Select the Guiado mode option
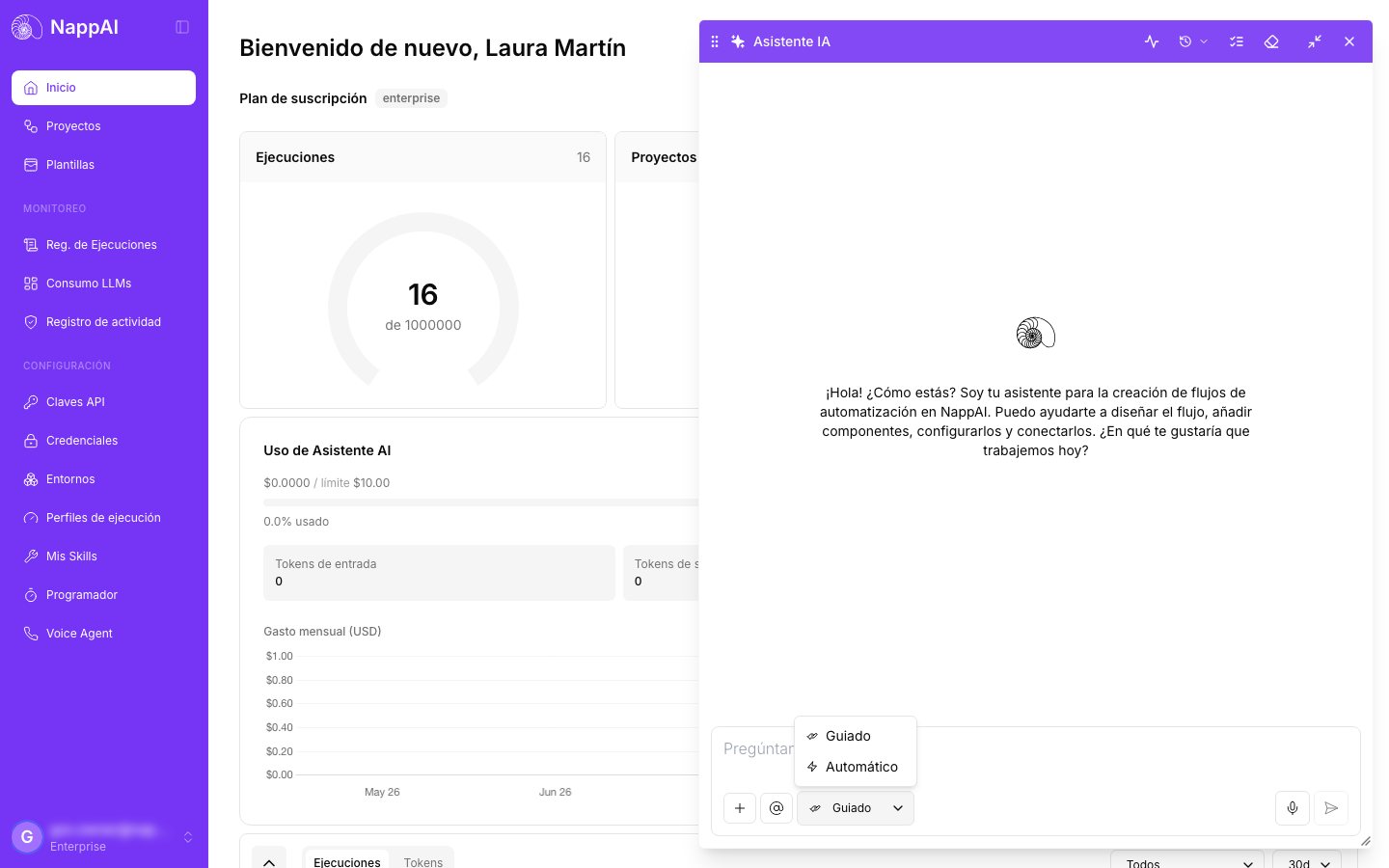 pos(856,736)
